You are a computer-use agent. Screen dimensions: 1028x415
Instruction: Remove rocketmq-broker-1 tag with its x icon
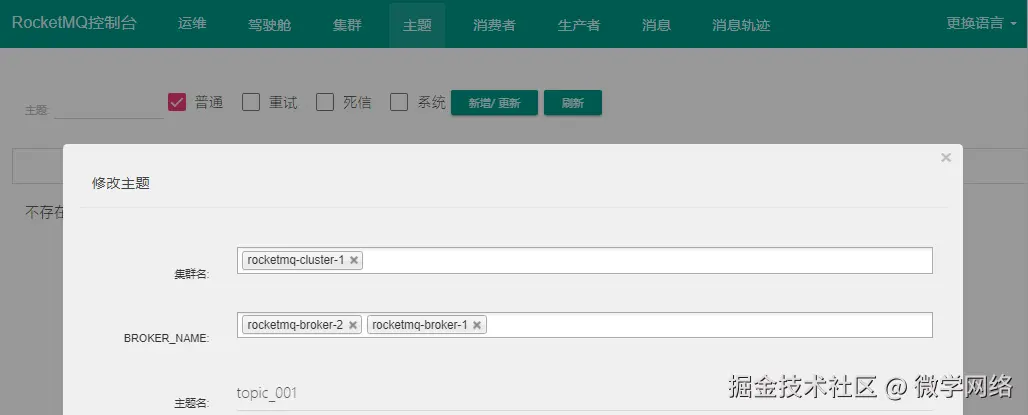coord(477,325)
